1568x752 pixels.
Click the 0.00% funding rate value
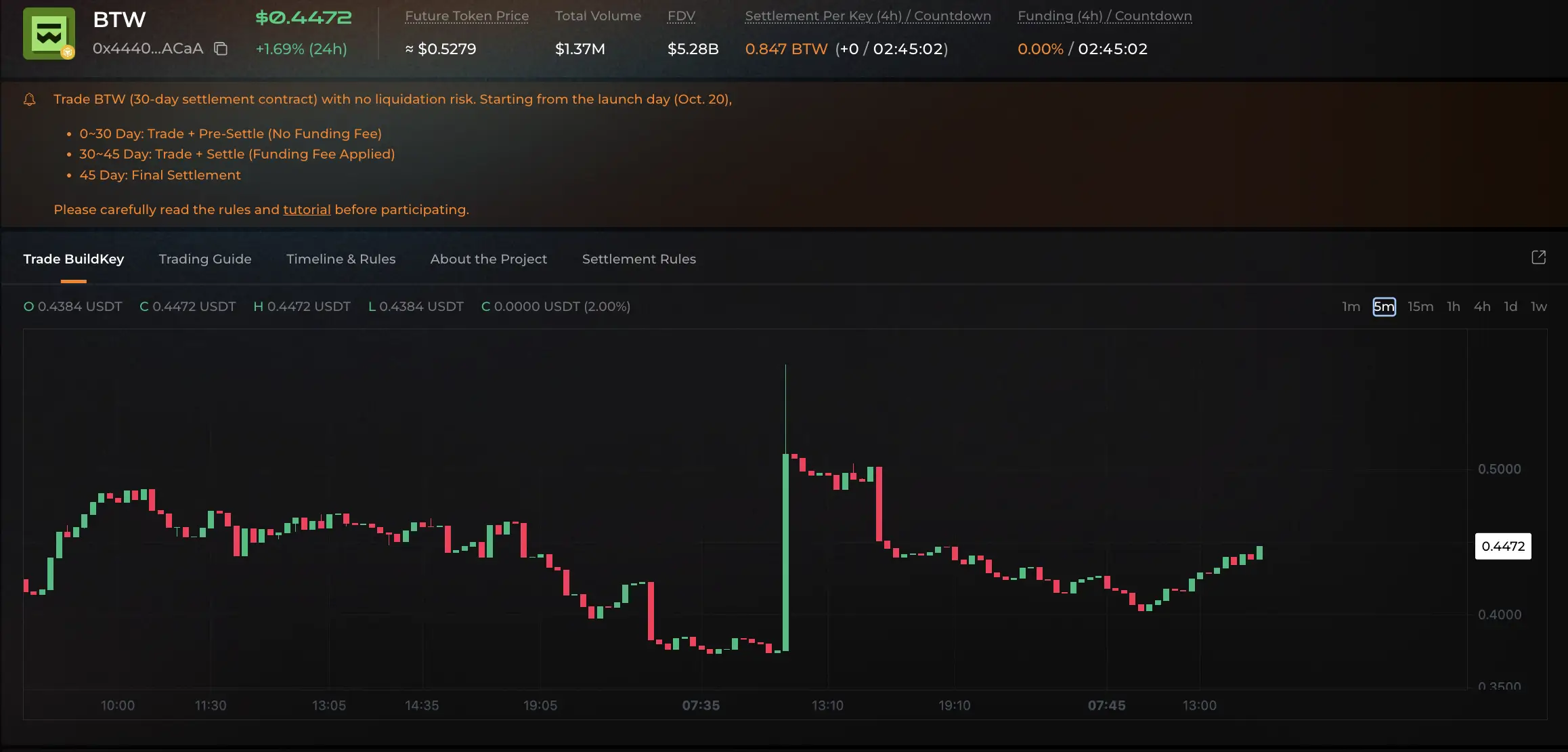pyautogui.click(x=1041, y=49)
